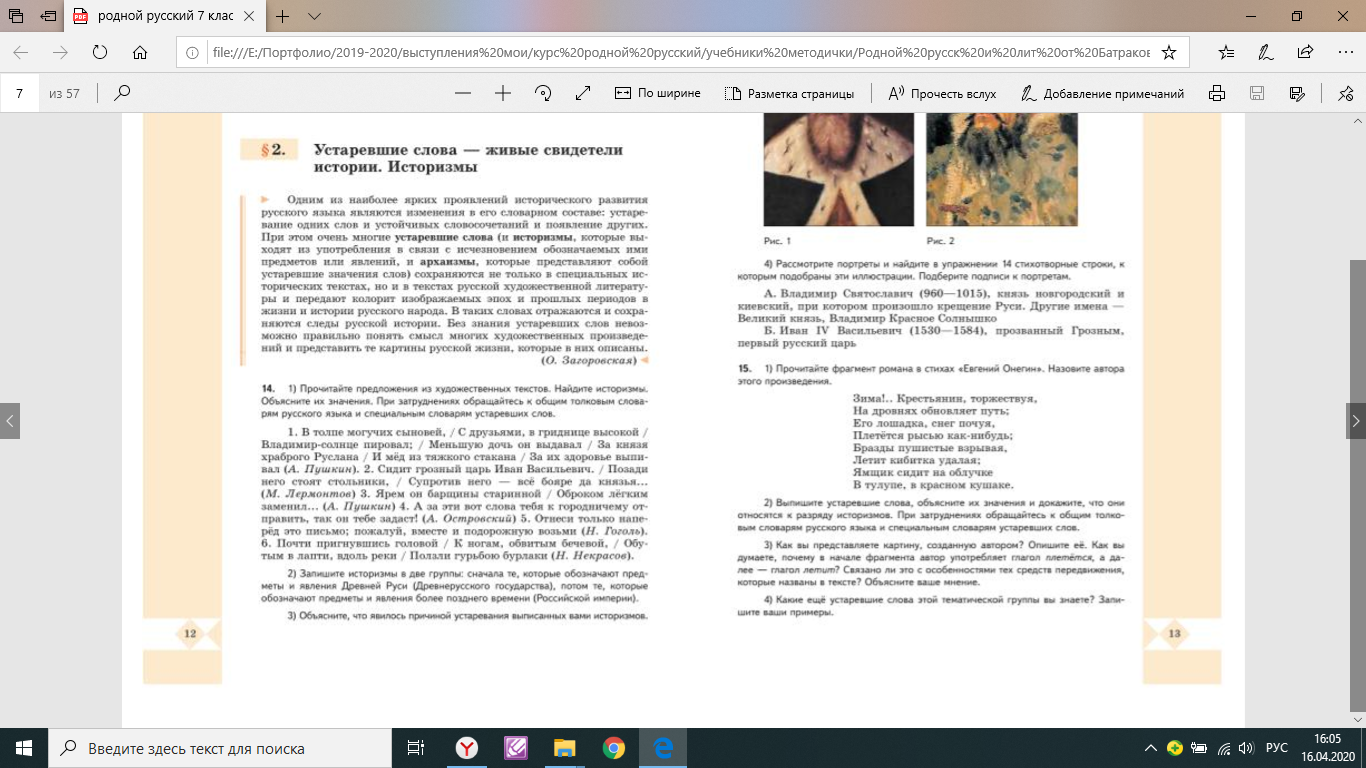
Task: Go to next page with right arrow
Action: (x=1355, y=421)
